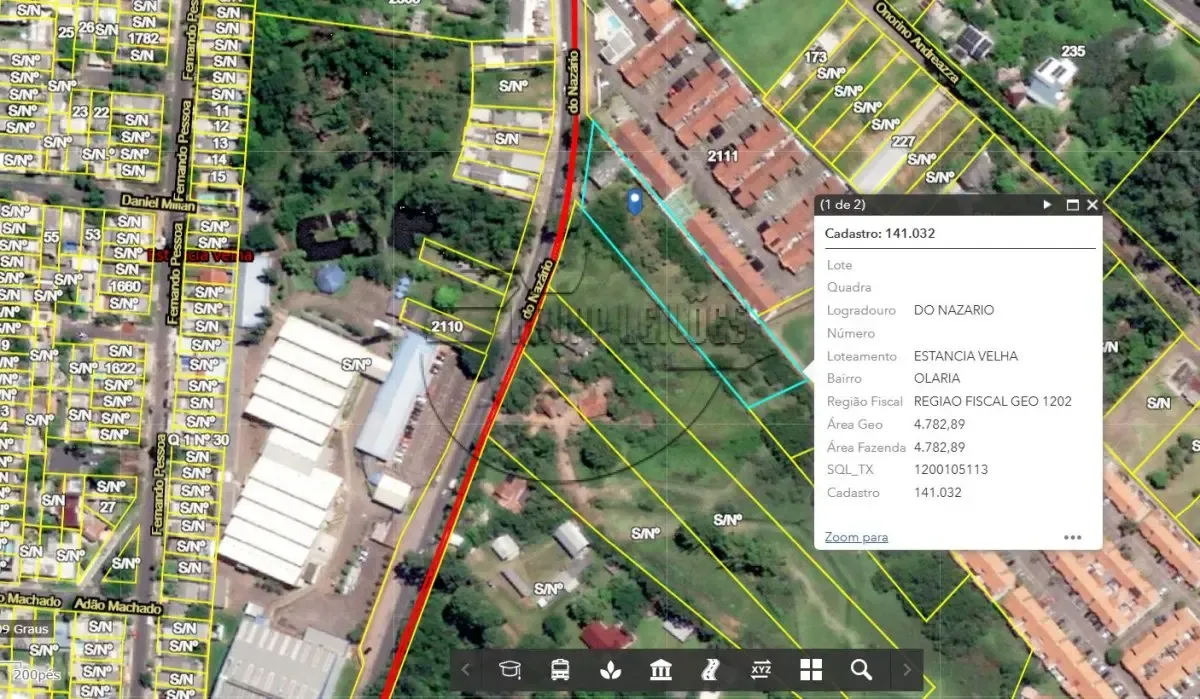1200x699 pixels.
Task: Maximize the Cadastro popup window
Action: click(1072, 204)
